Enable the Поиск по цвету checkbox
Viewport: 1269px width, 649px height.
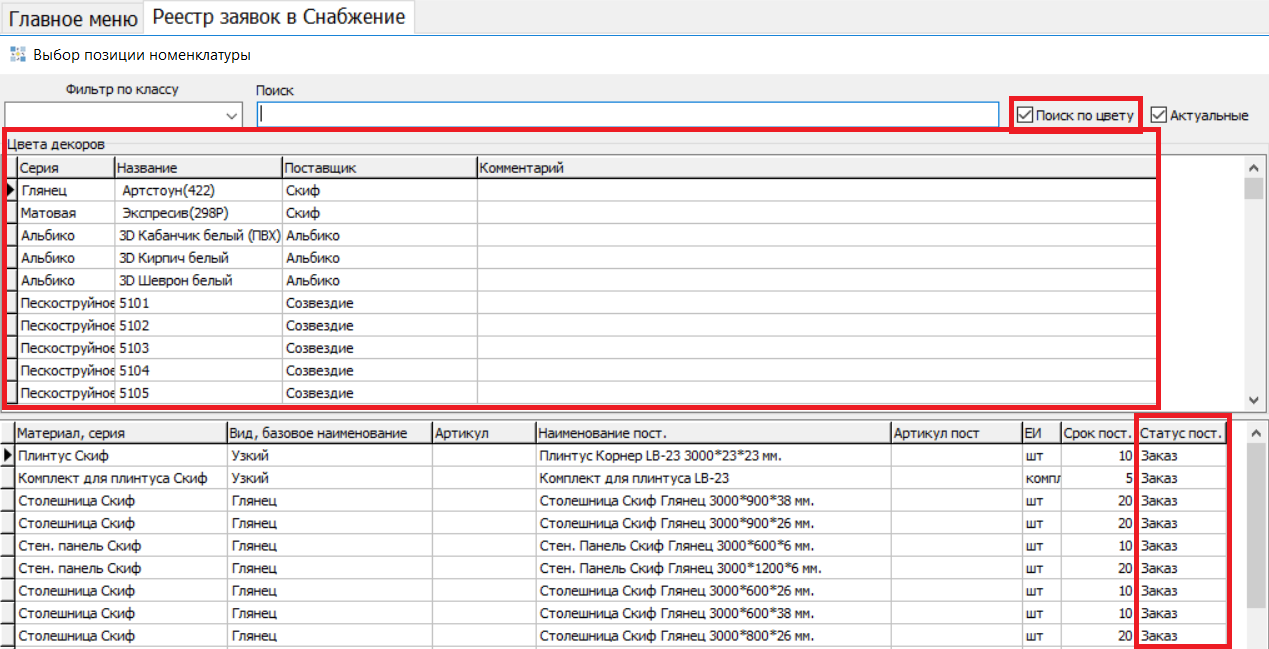click(x=1025, y=115)
